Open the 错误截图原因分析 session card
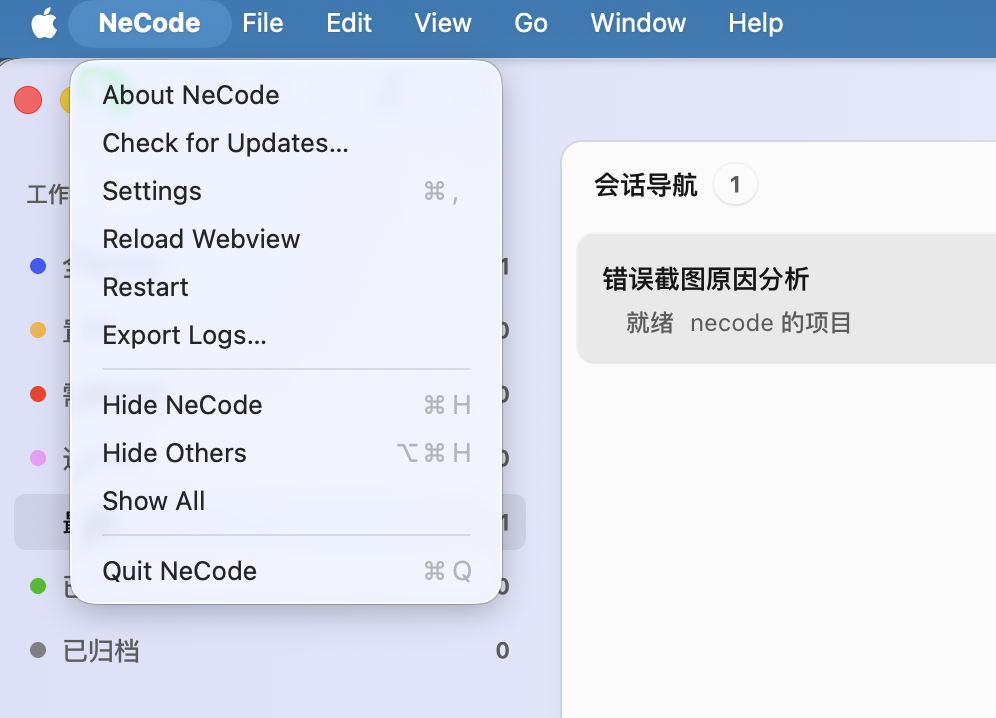 click(786, 299)
